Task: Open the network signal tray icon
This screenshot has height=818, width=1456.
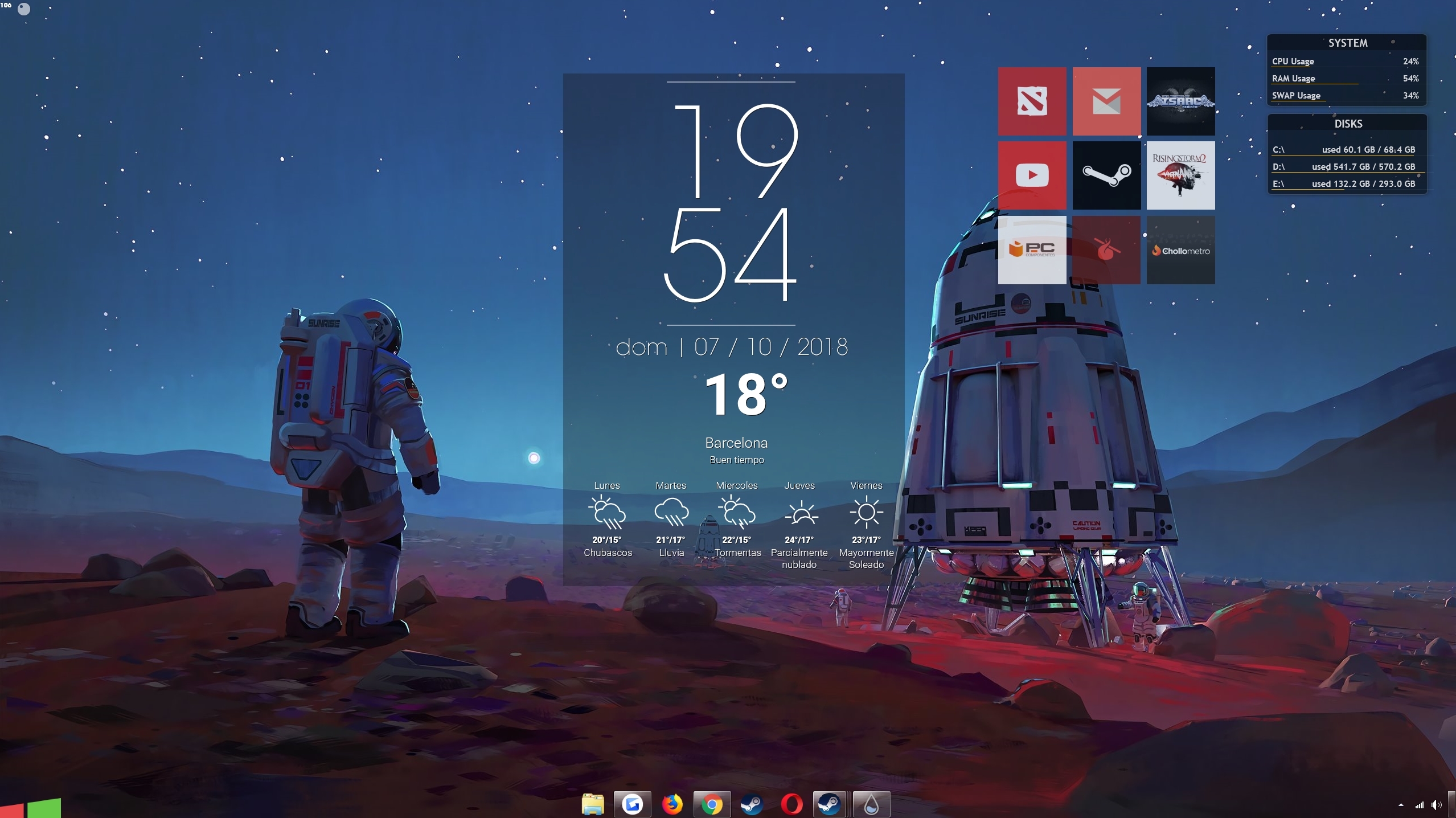Action: coord(1419,805)
